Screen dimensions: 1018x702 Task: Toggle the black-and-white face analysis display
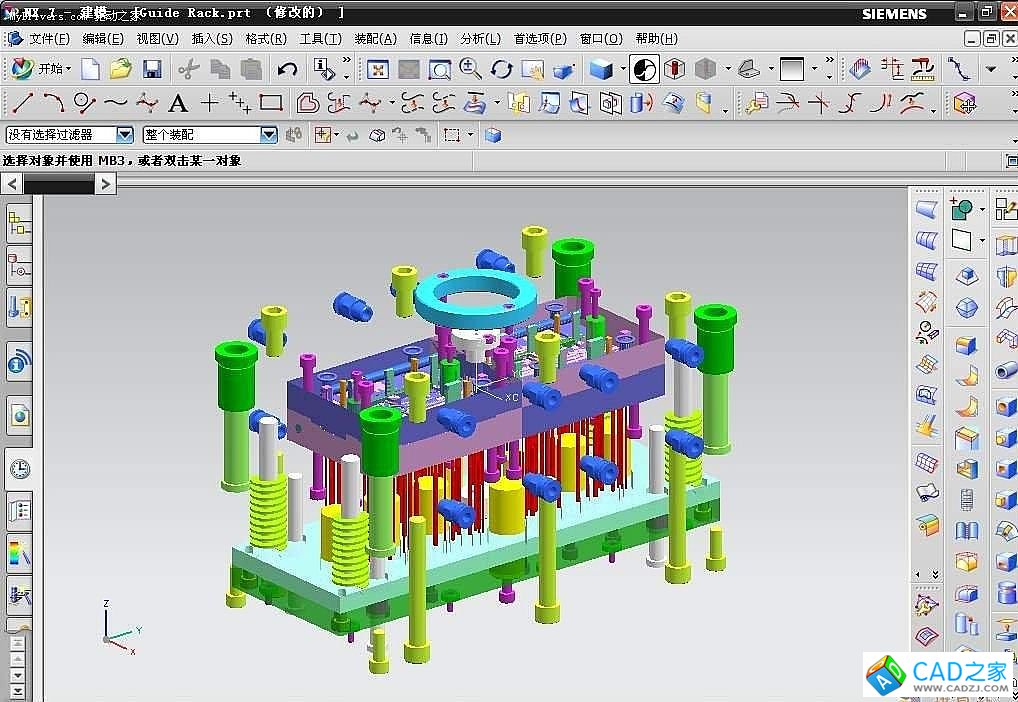point(645,69)
